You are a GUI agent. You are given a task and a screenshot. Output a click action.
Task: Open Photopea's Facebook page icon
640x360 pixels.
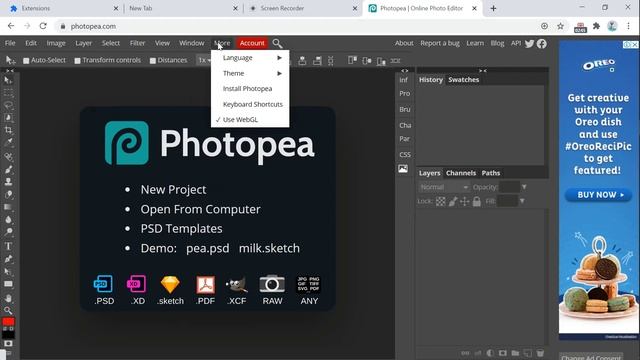pos(542,43)
